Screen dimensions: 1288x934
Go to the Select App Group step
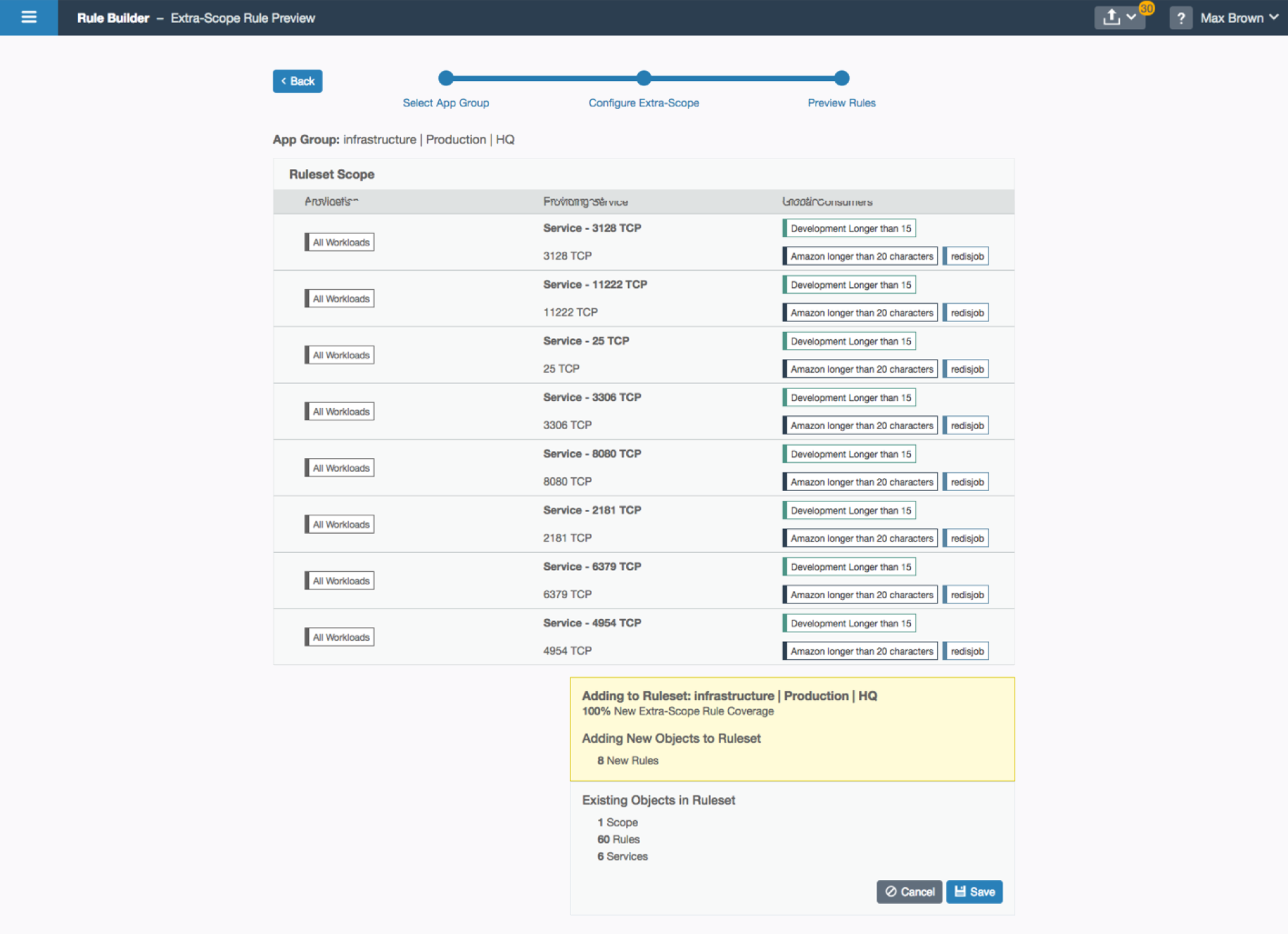[x=446, y=103]
